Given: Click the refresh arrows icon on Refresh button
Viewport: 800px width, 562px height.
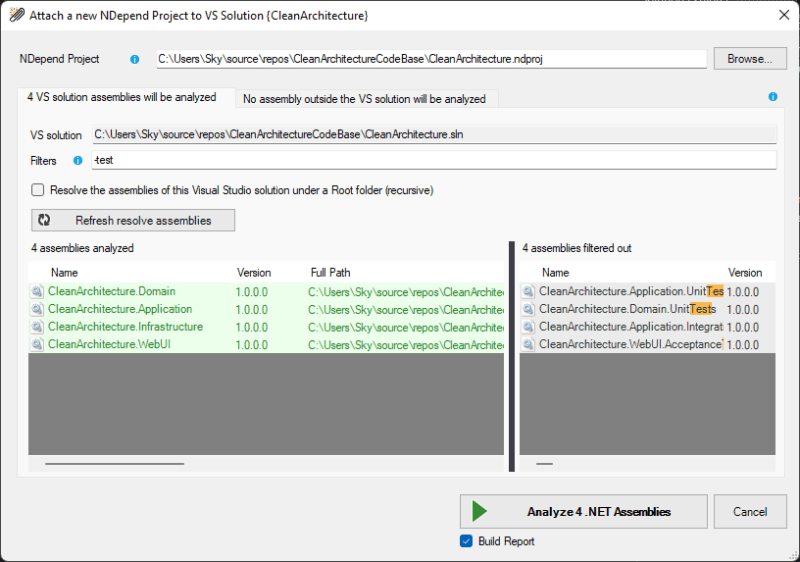Looking at the screenshot, I should click(x=44, y=220).
